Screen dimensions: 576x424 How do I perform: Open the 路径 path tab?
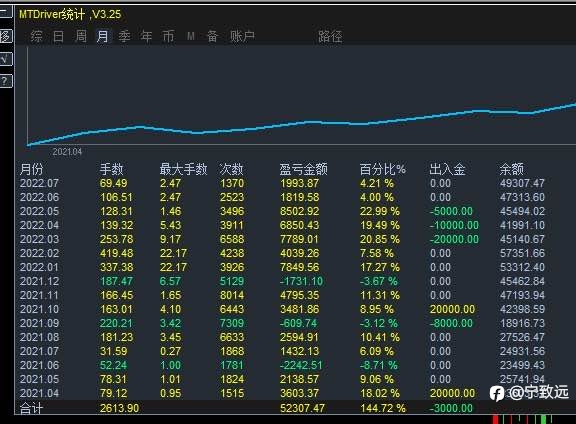pyautogui.click(x=330, y=36)
